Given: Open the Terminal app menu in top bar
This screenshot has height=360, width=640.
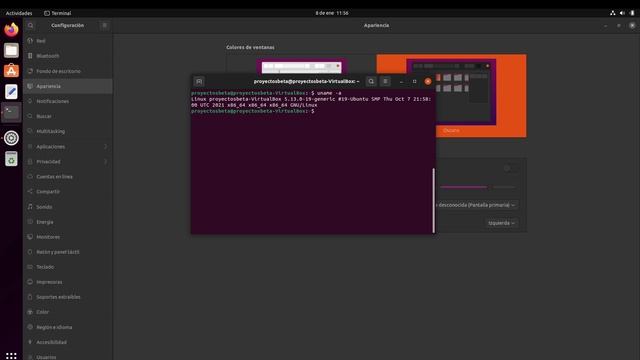Looking at the screenshot, I should [x=58, y=13].
